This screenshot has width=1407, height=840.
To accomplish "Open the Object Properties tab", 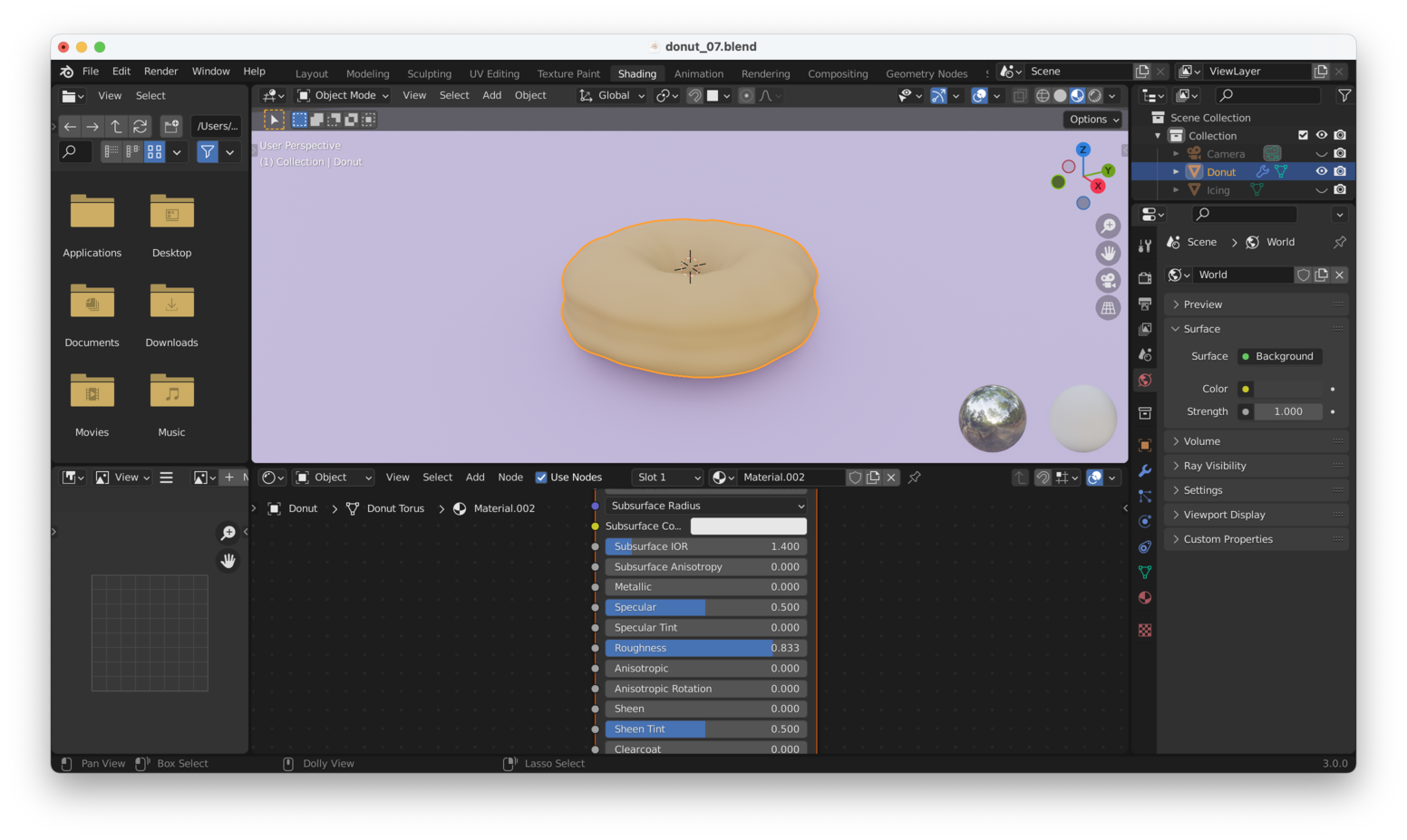I will coord(1144,445).
